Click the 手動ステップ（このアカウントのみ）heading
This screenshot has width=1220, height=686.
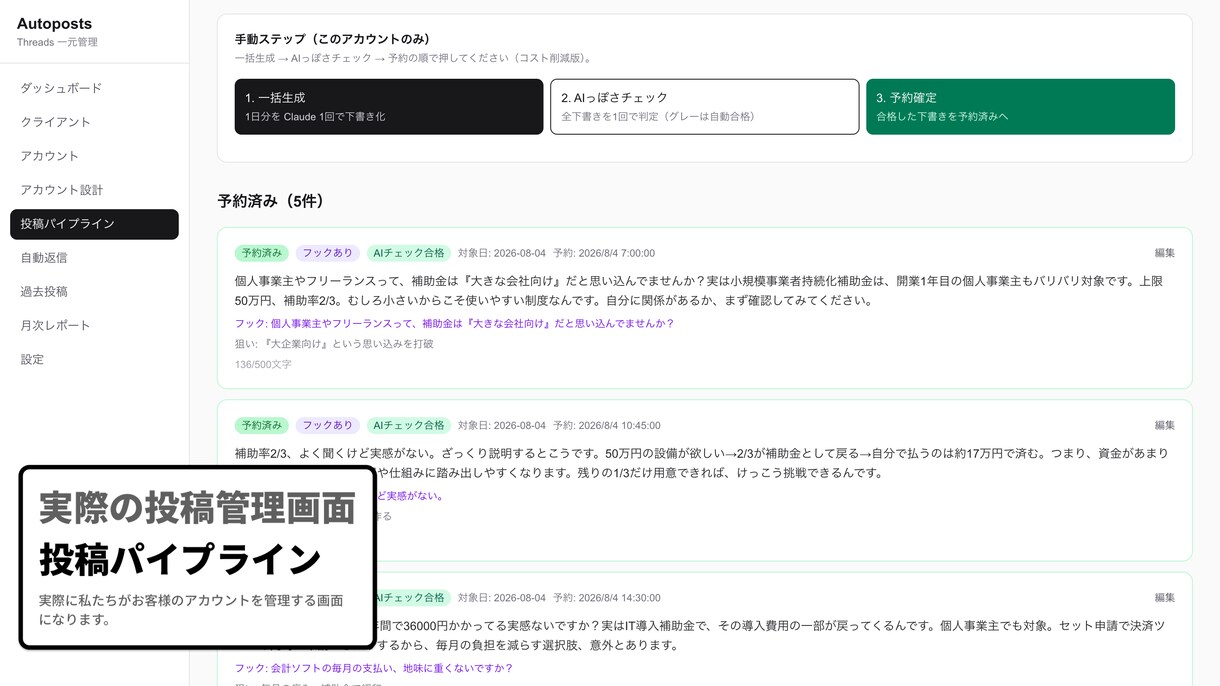(332, 39)
